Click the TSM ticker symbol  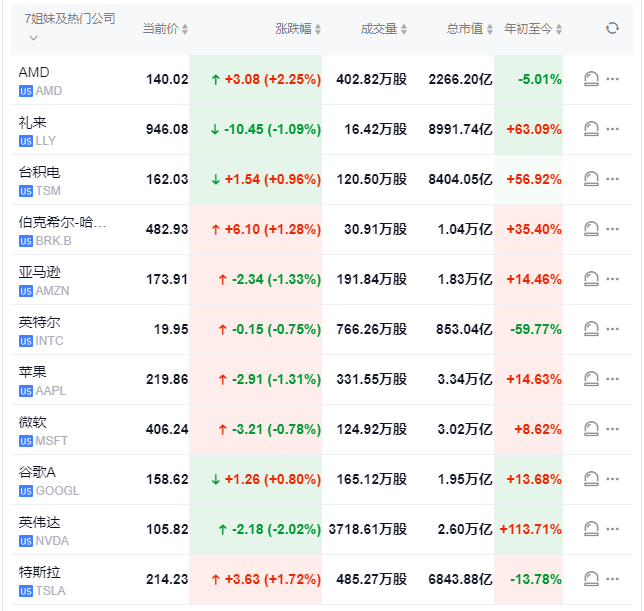click(48, 191)
